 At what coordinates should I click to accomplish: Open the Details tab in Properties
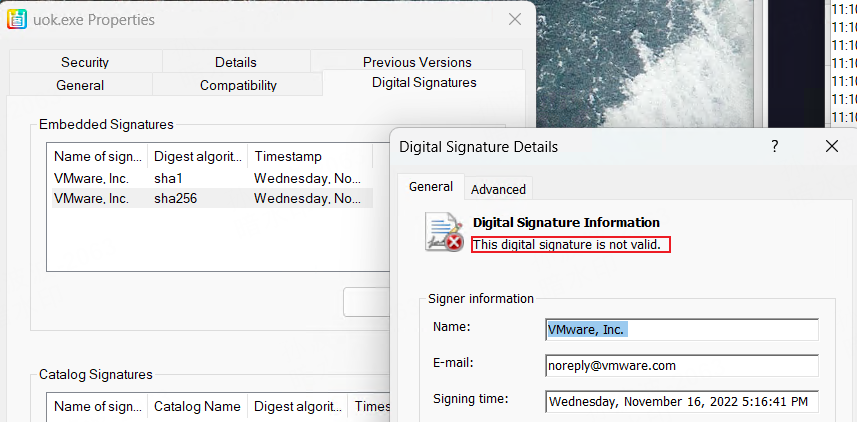[x=235, y=62]
